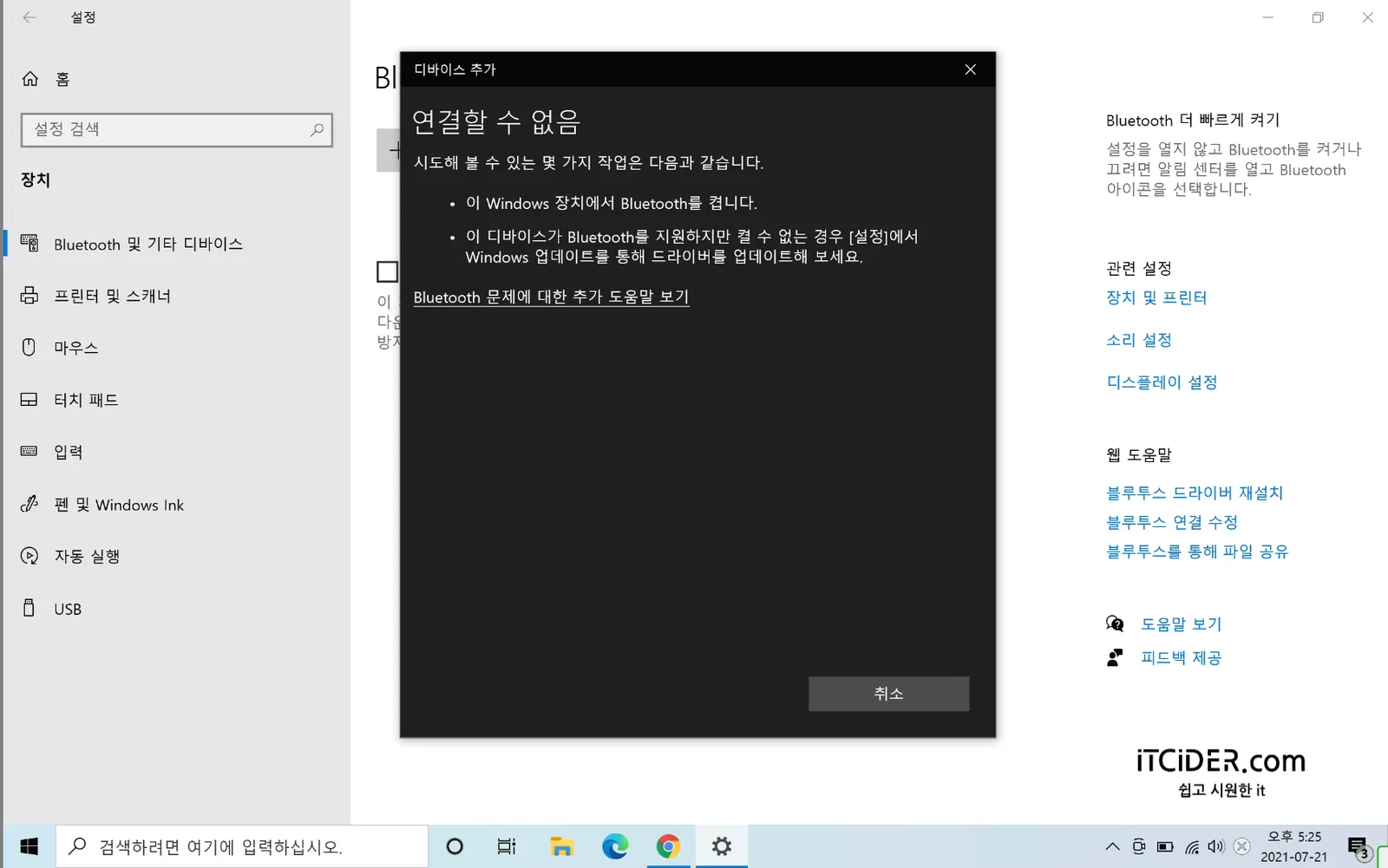Open Task View on taskbar
Viewport: 1388px width, 868px height.
[507, 846]
